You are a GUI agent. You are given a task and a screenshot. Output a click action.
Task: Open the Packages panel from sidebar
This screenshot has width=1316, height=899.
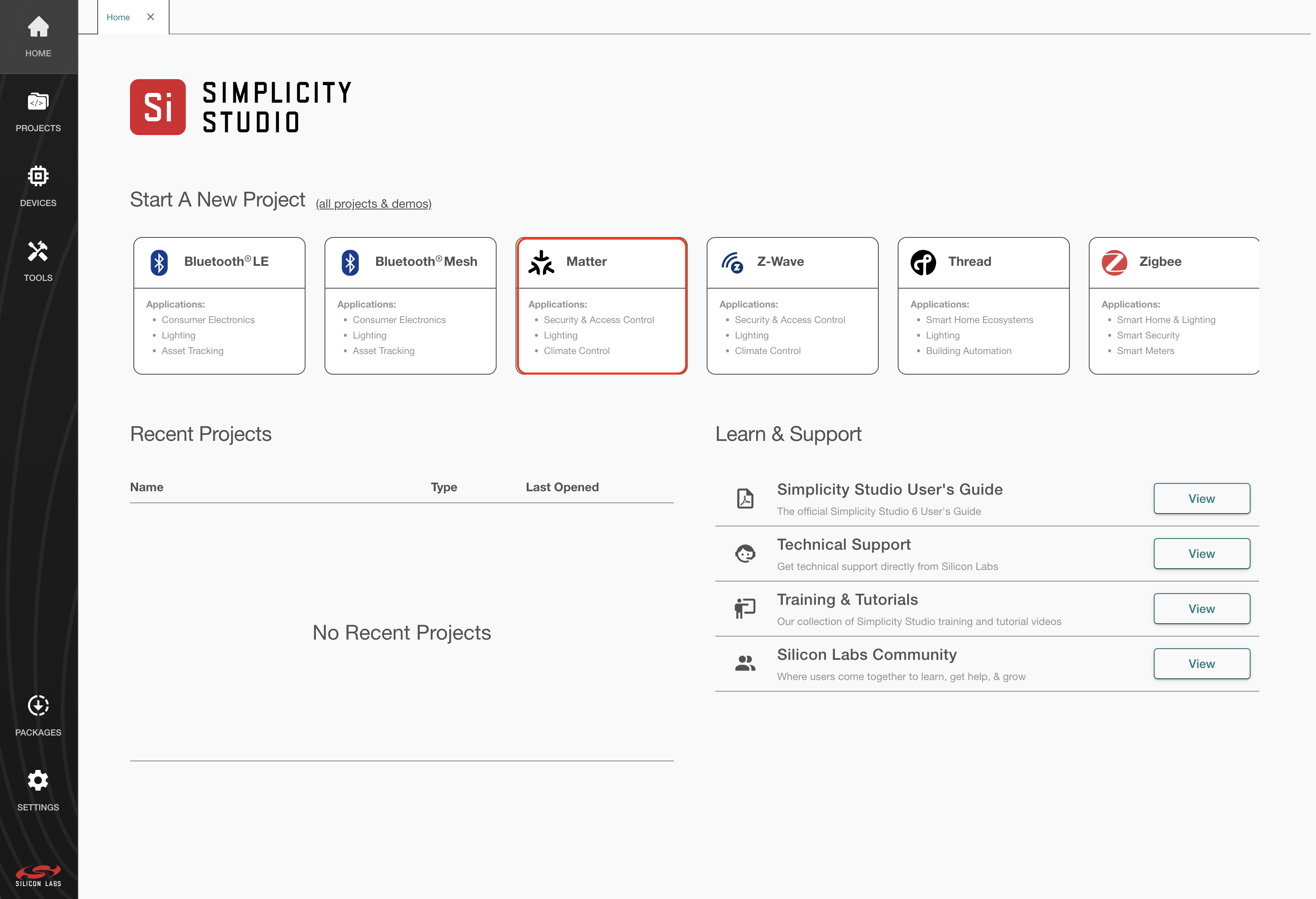[37, 713]
